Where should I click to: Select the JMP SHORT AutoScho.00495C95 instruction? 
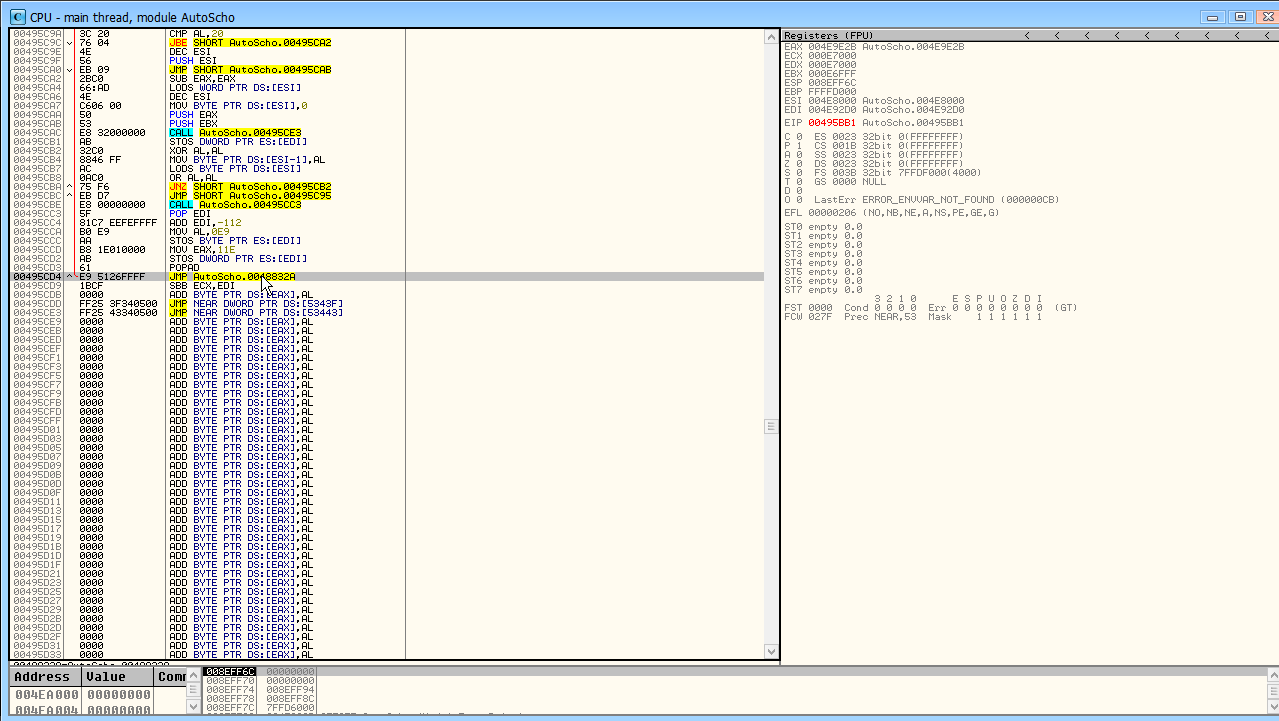pyautogui.click(x=250, y=195)
